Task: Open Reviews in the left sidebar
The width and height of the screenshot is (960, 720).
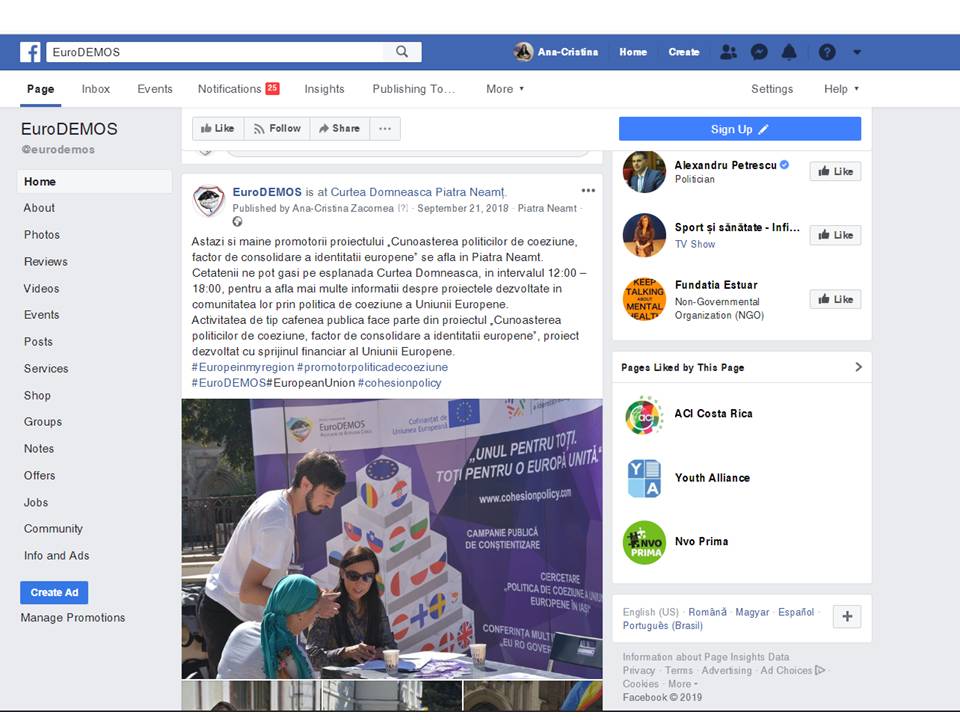Action: 45,262
